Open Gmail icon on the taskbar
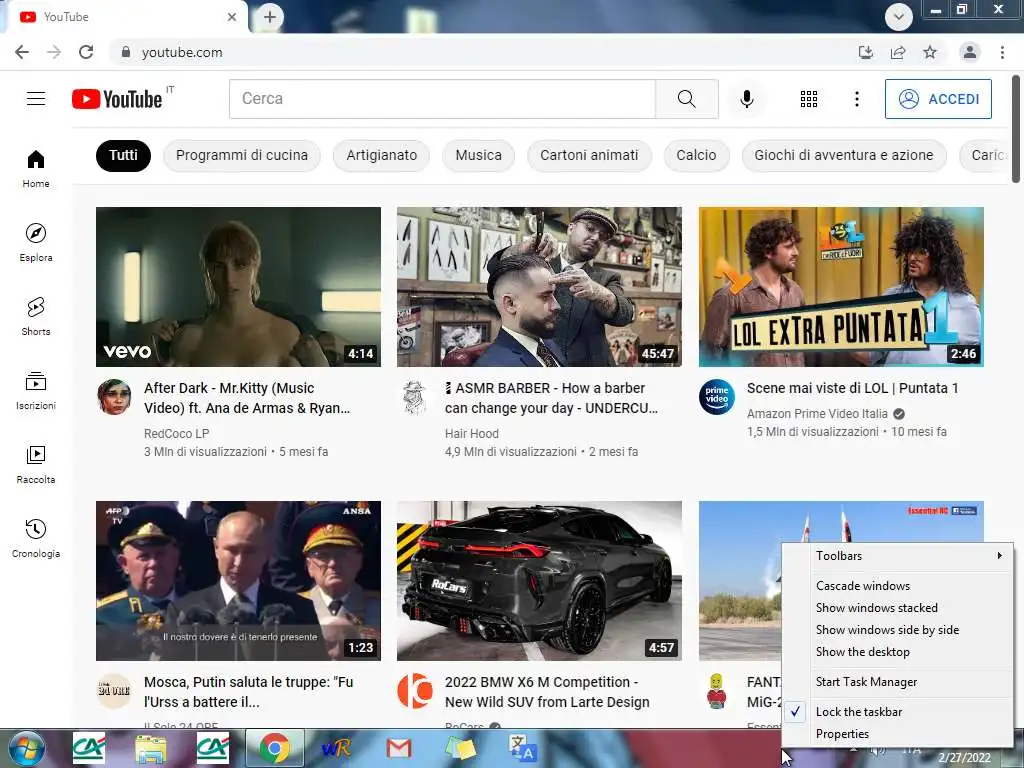Screen dimensions: 1024x768 tap(398, 748)
